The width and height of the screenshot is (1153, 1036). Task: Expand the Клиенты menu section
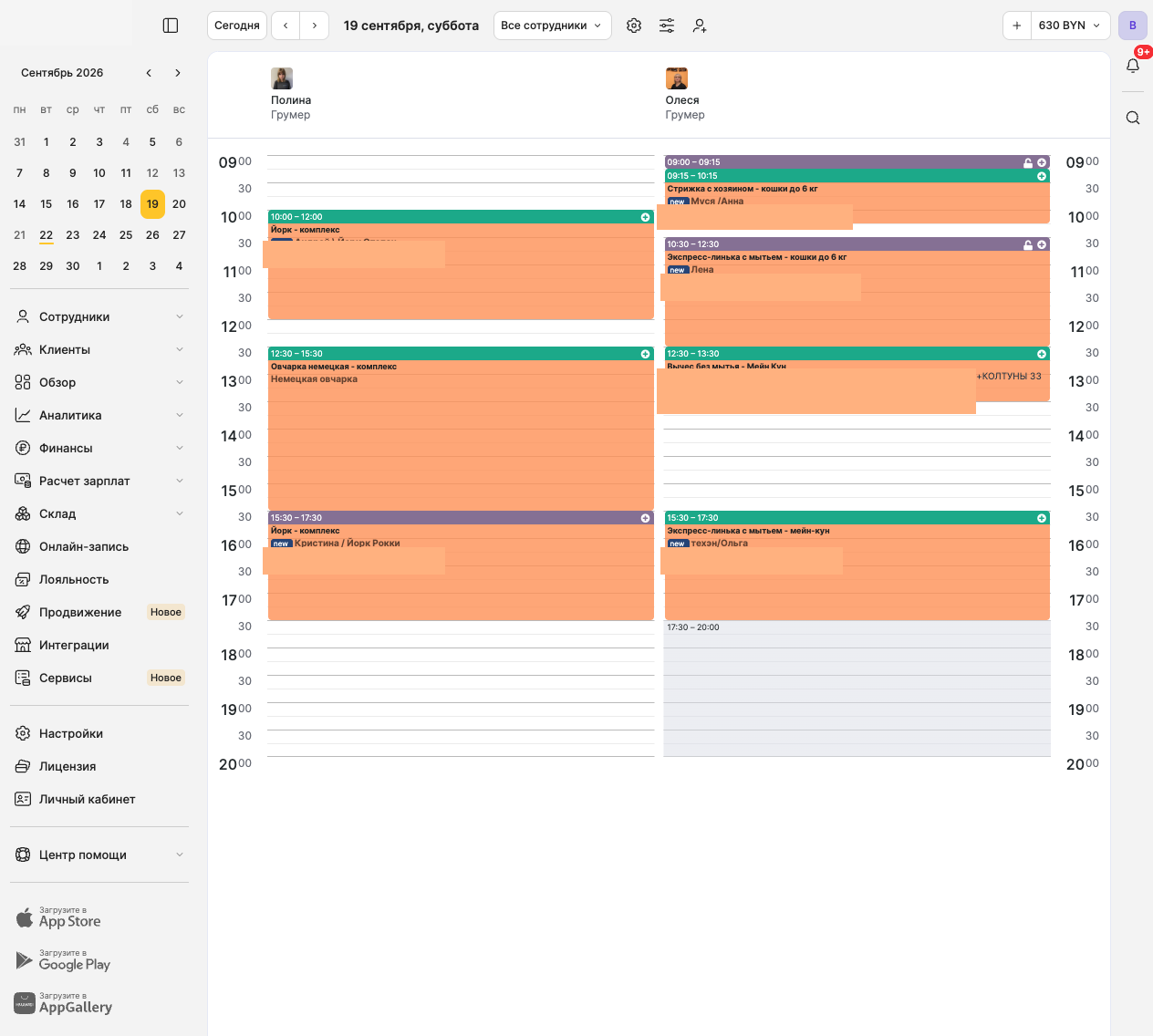[100, 349]
